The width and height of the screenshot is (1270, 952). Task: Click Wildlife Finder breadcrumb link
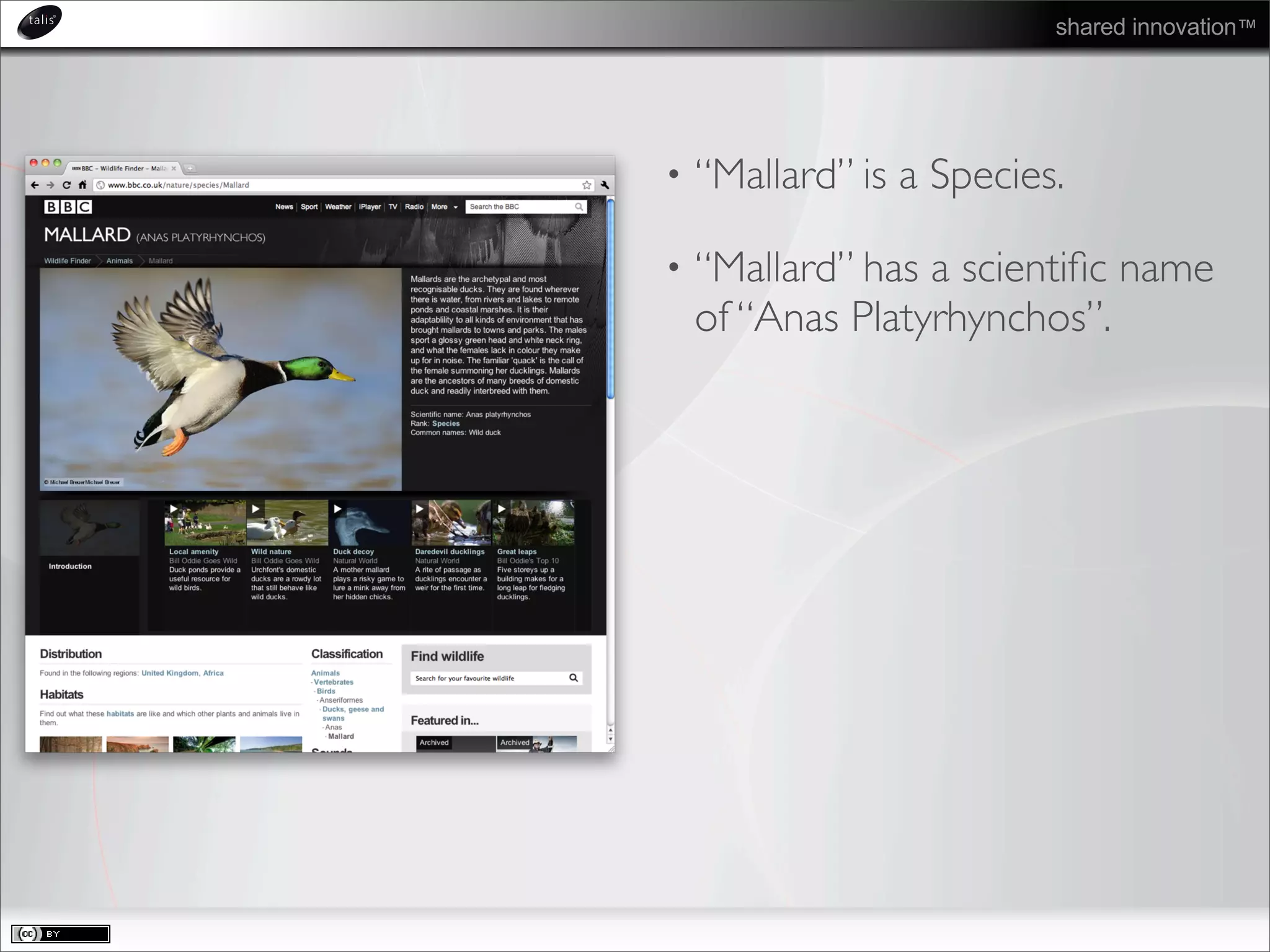click(x=67, y=261)
